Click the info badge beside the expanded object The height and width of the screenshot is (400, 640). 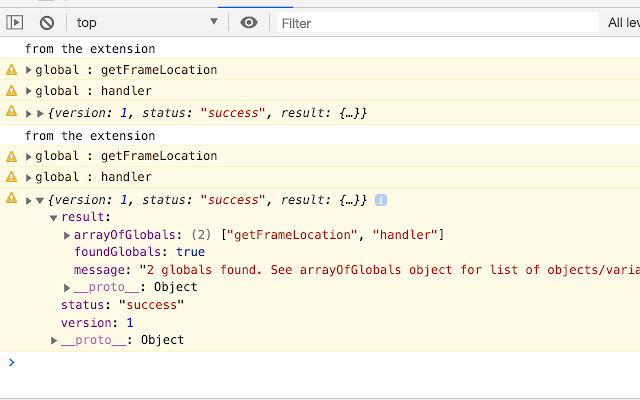(x=381, y=200)
